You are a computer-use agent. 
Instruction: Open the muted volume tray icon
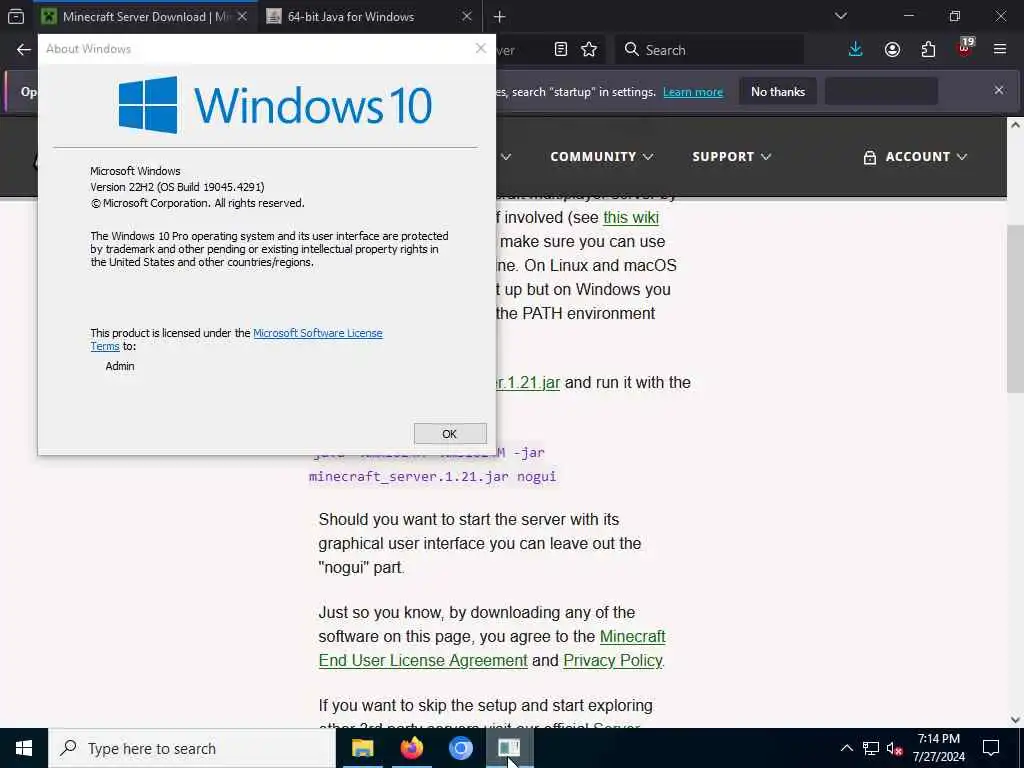pos(894,748)
